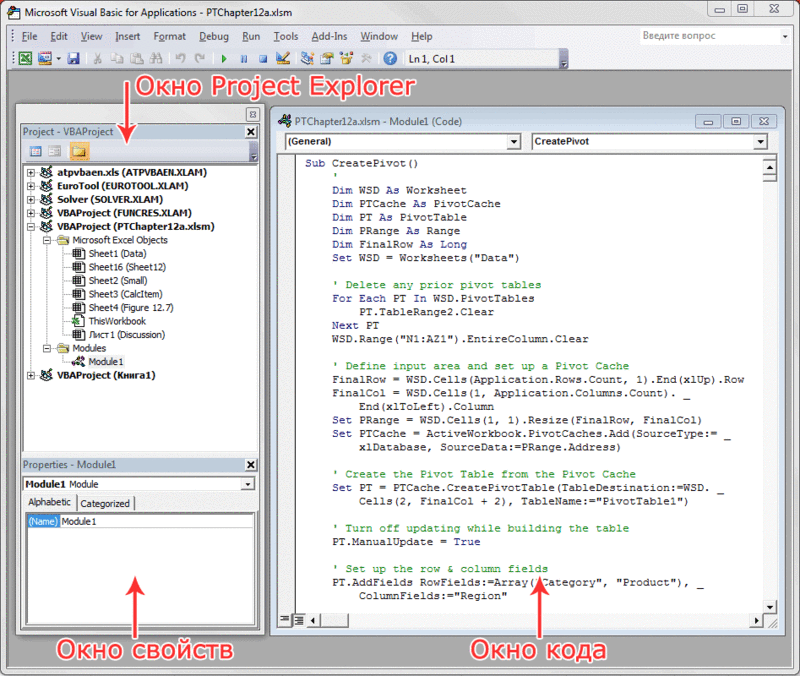Open the Debug menu
The image size is (800, 676).
214,36
